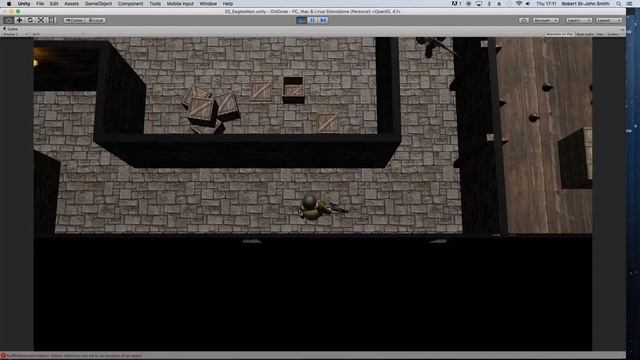Open the AirPlay display menu
The image size is (640, 360).
[x=479, y=4]
